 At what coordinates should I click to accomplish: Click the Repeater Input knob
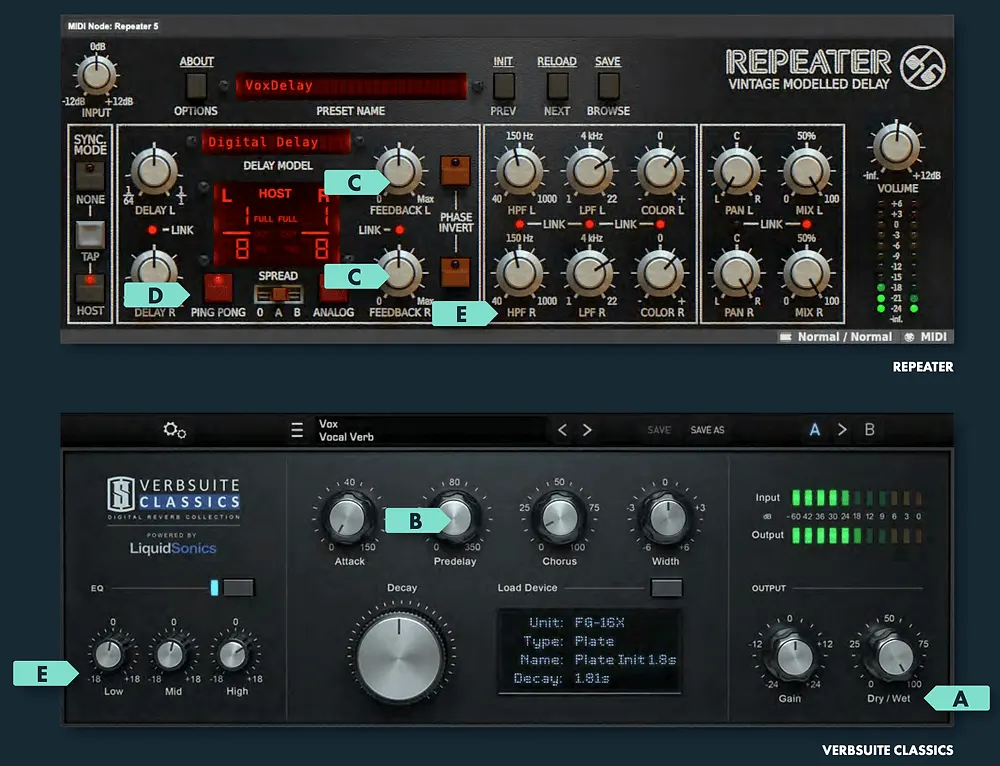pyautogui.click(x=96, y=75)
